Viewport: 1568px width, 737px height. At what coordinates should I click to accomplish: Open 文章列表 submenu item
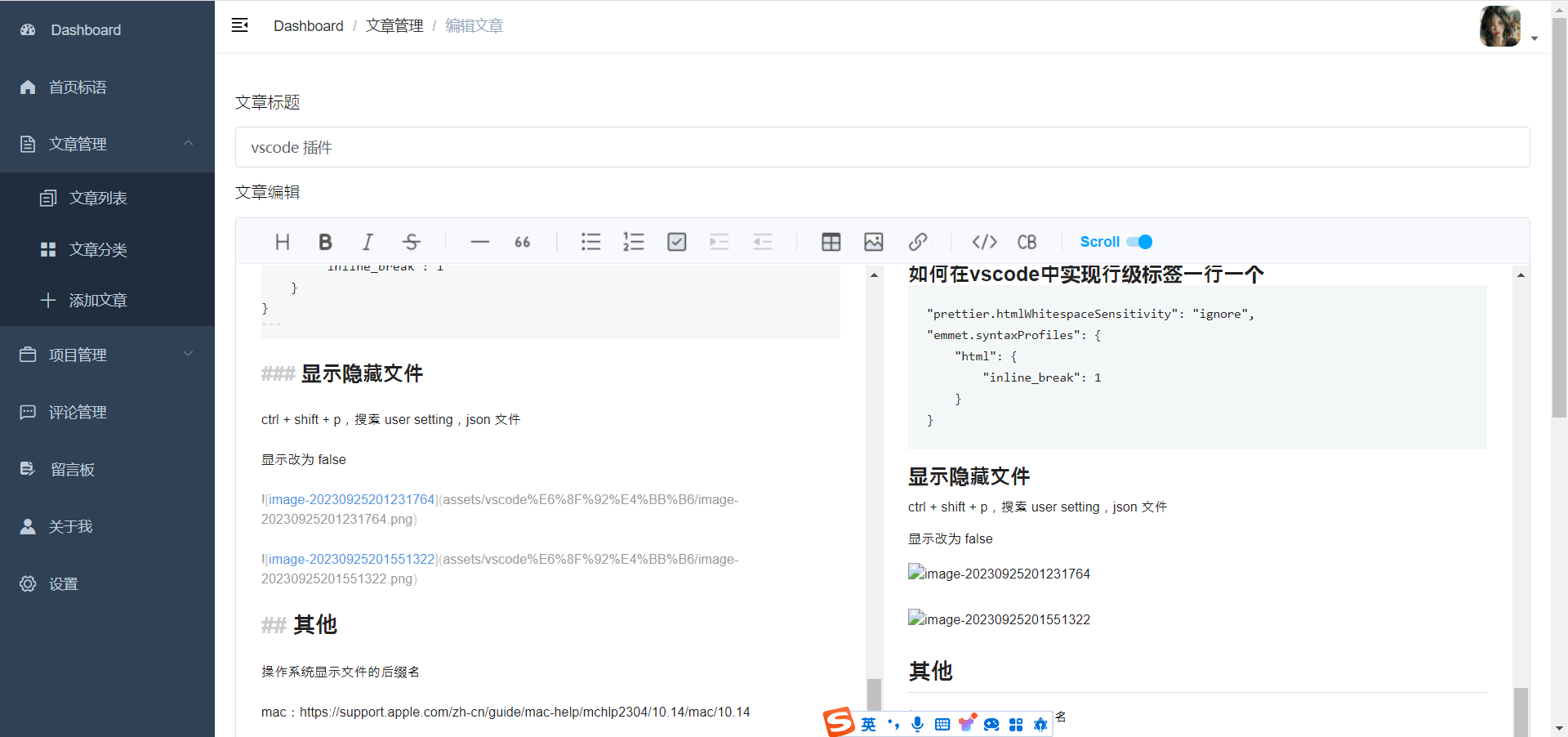pos(107,198)
